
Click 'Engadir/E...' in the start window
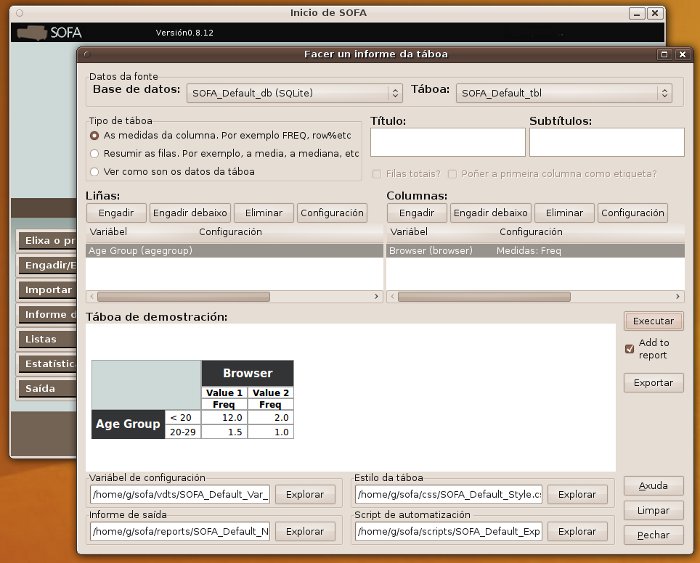point(48,265)
